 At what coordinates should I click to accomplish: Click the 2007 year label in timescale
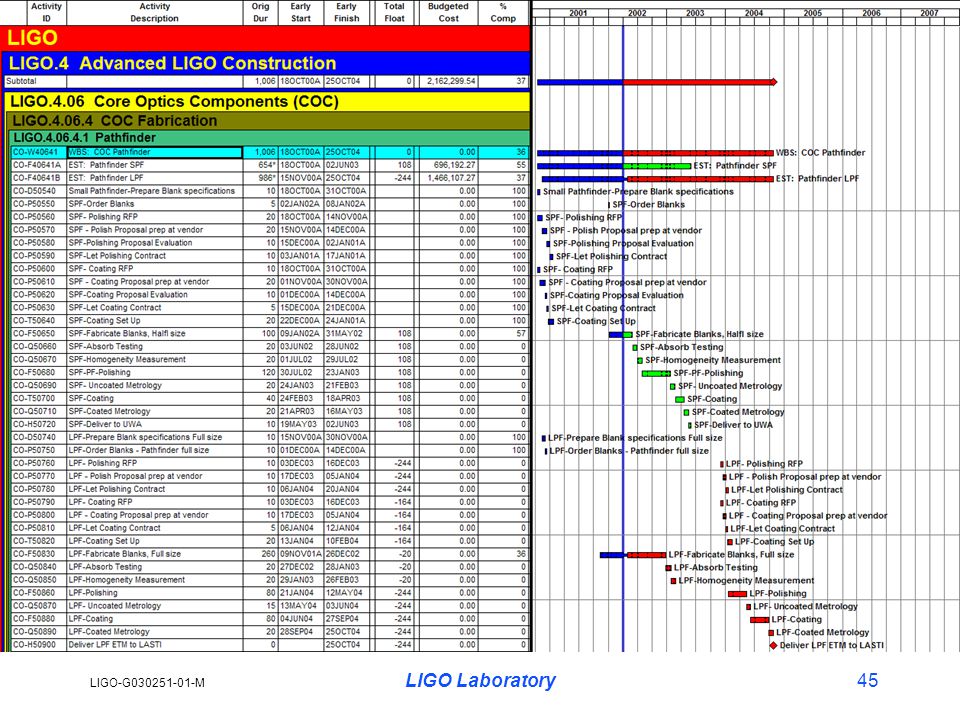(930, 13)
